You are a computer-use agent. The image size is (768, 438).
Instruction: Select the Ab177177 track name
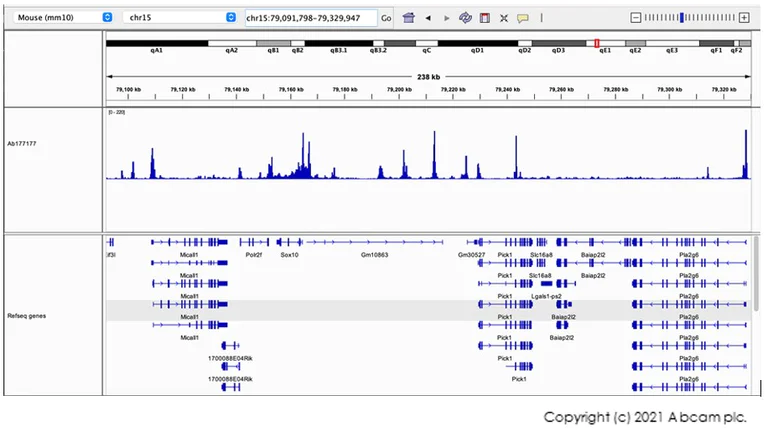(22, 144)
